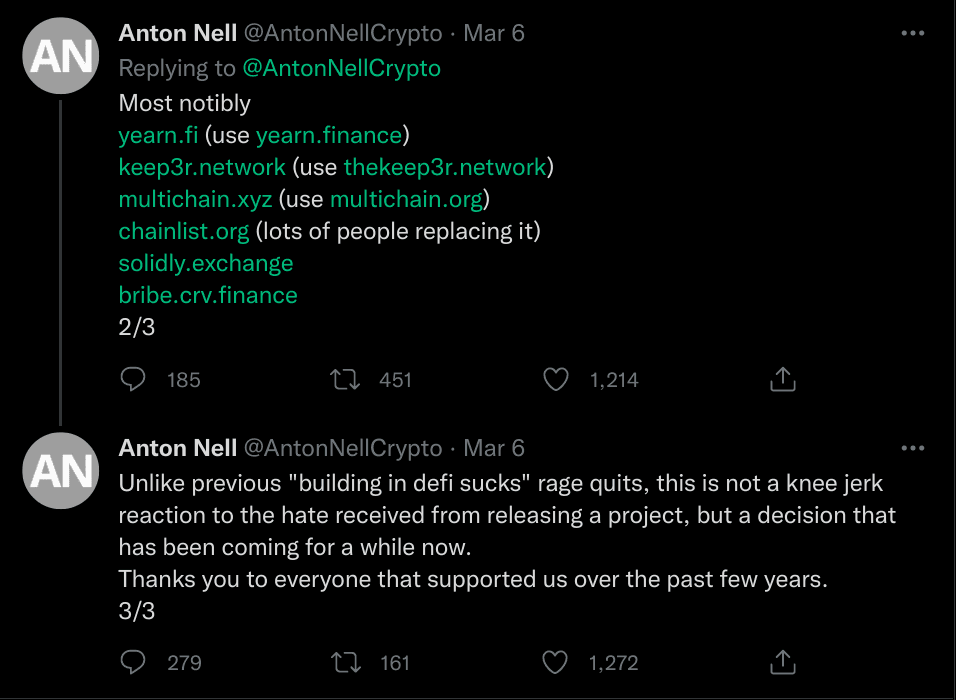
Task: Open Replying to @AntonNellCrypto mention
Action: [341, 68]
